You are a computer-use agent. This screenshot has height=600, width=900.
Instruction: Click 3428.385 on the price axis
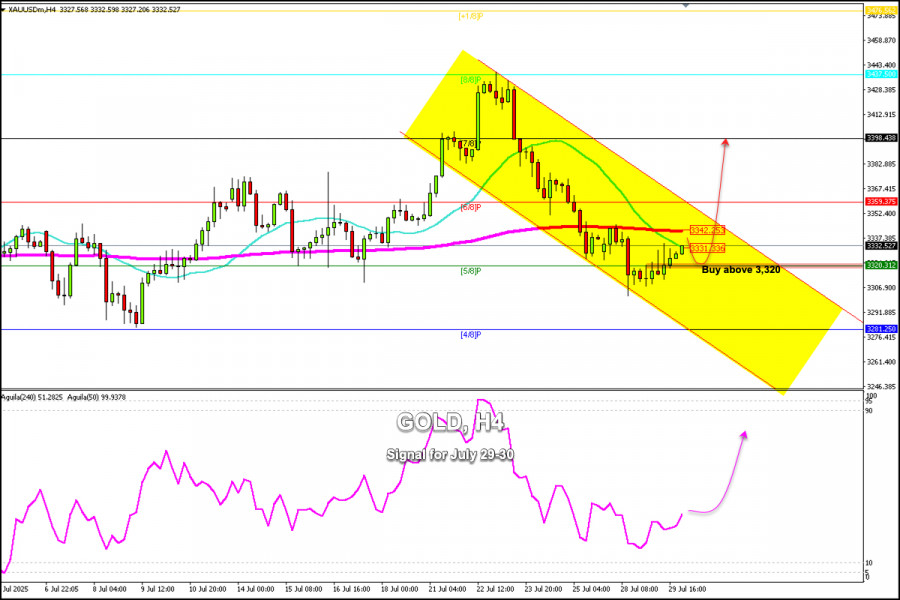tap(881, 90)
